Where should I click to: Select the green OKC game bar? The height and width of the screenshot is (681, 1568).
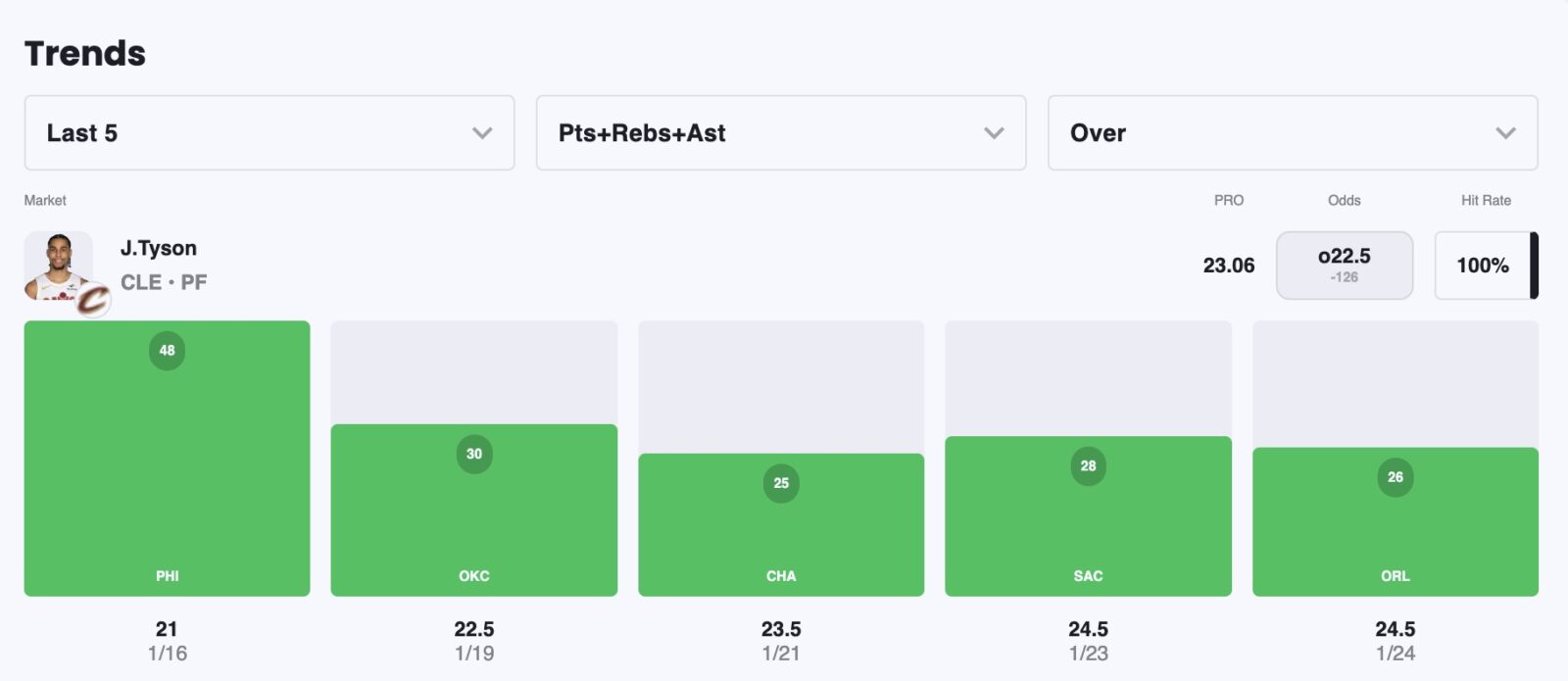coord(474,519)
